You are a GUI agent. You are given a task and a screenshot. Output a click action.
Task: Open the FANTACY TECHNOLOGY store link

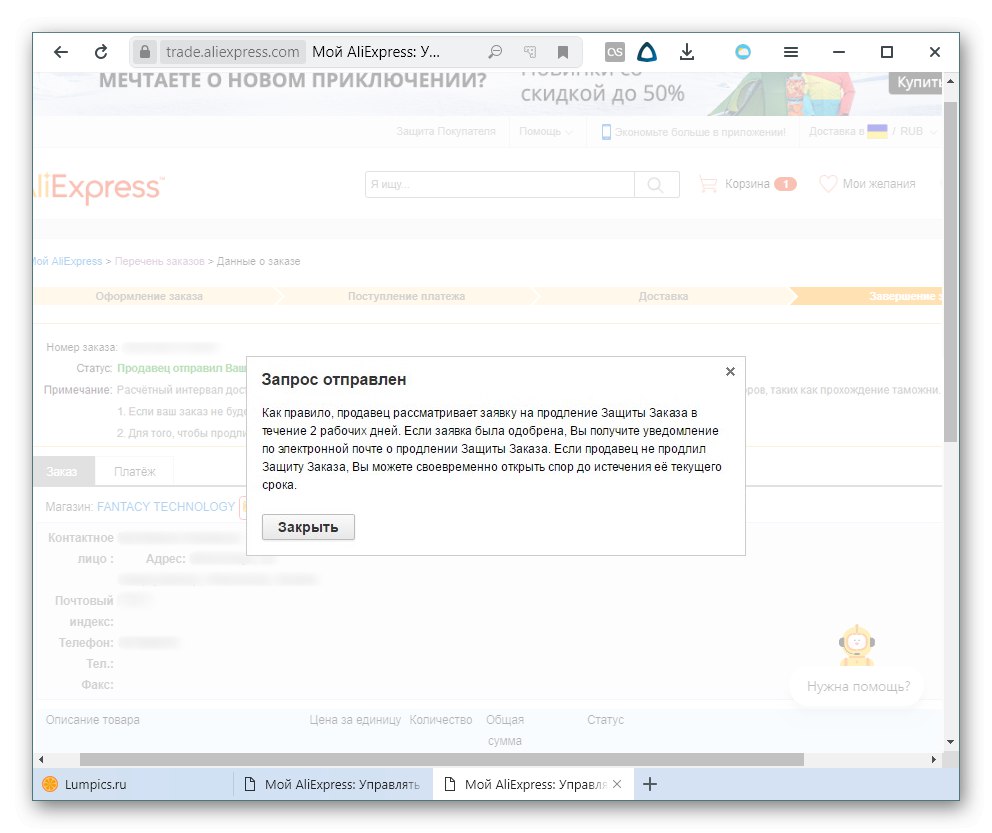165,507
